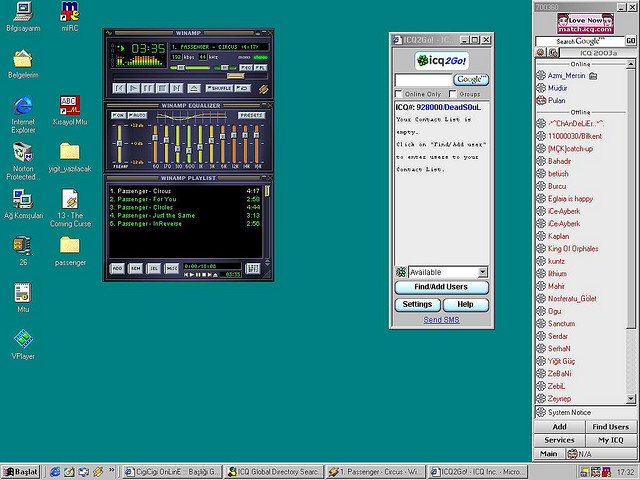The height and width of the screenshot is (480, 640).
Task: Toggle Winamp Shuffle mode
Action: click(219, 88)
